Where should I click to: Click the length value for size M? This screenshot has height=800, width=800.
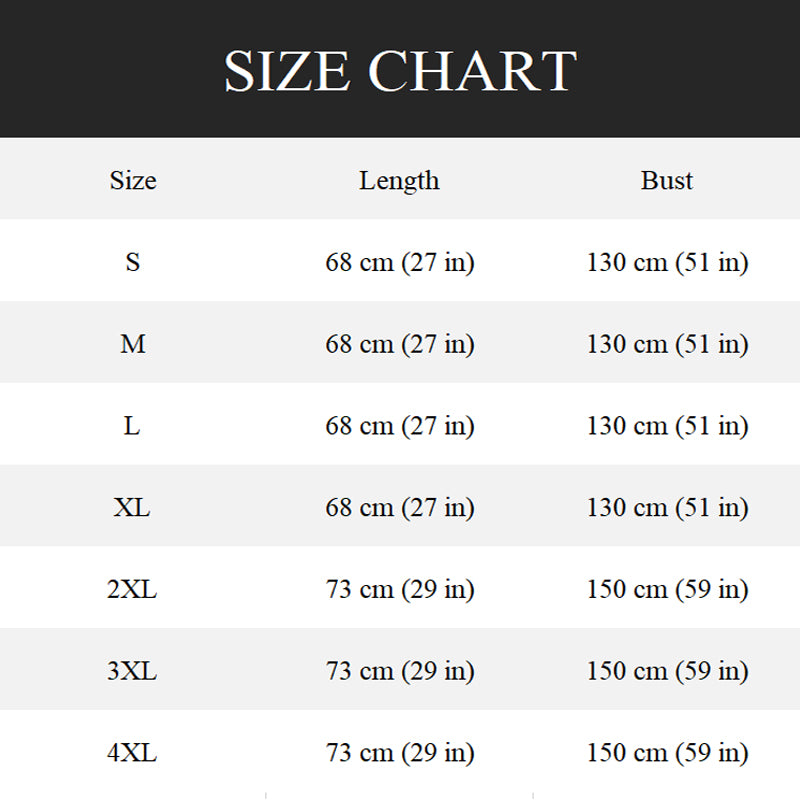coord(400,344)
